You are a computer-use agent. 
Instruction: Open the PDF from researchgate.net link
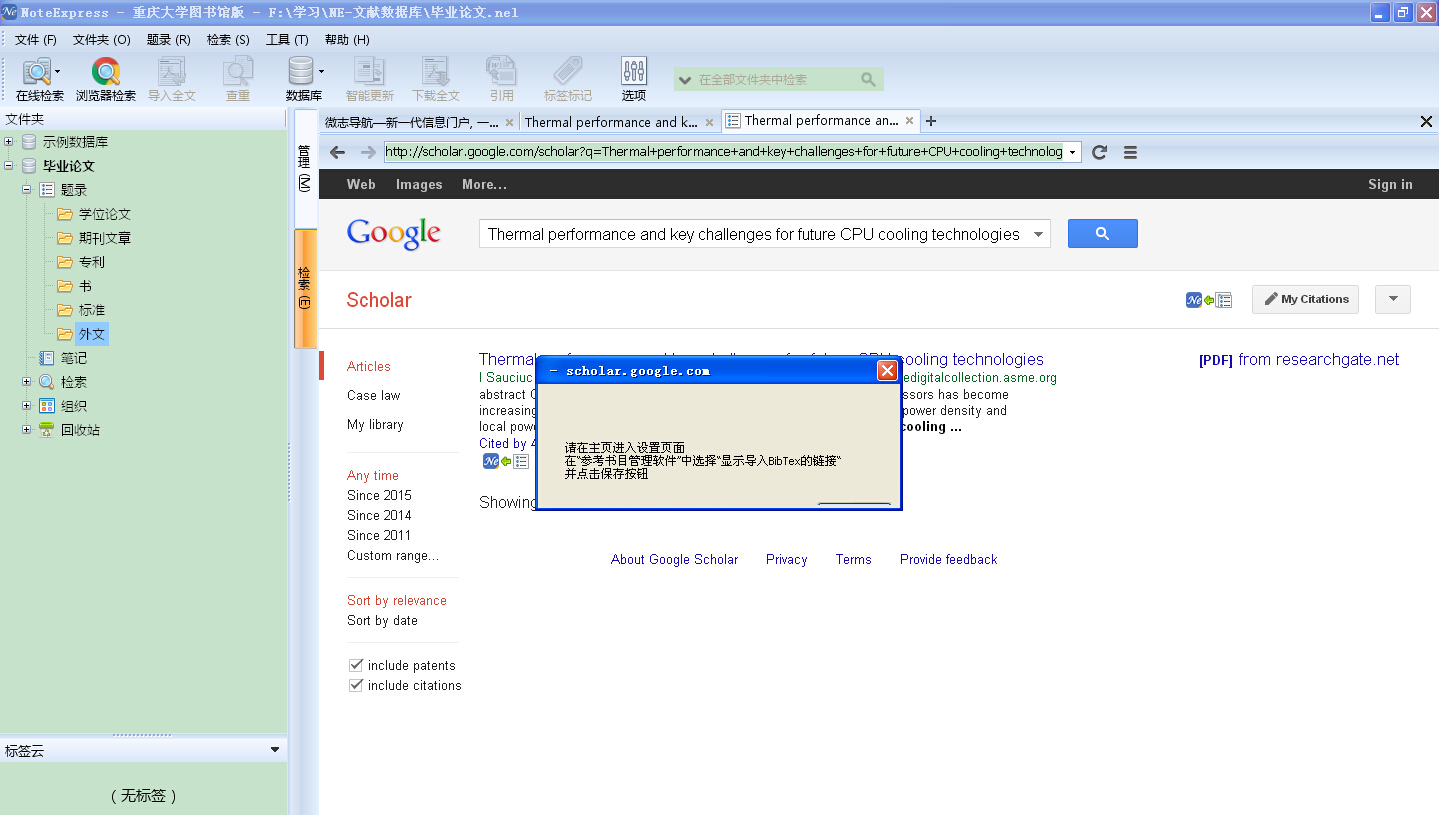click(x=1299, y=360)
